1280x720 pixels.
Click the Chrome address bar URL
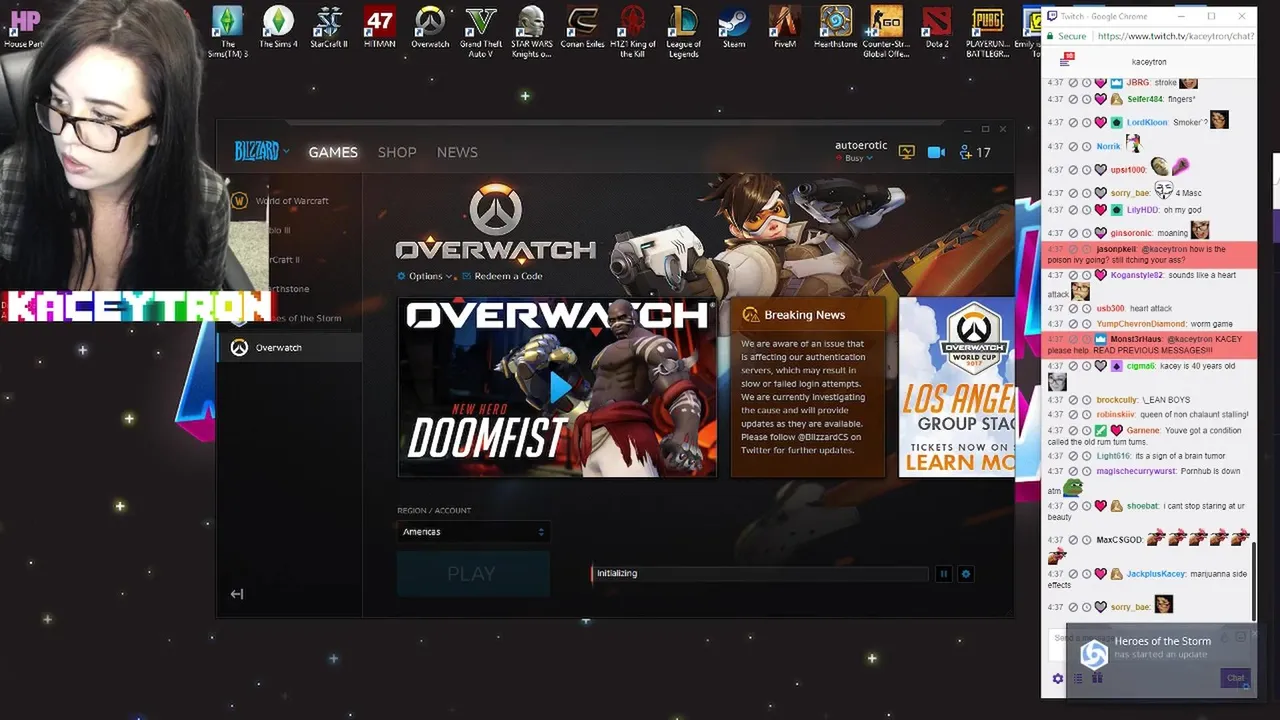[1175, 36]
